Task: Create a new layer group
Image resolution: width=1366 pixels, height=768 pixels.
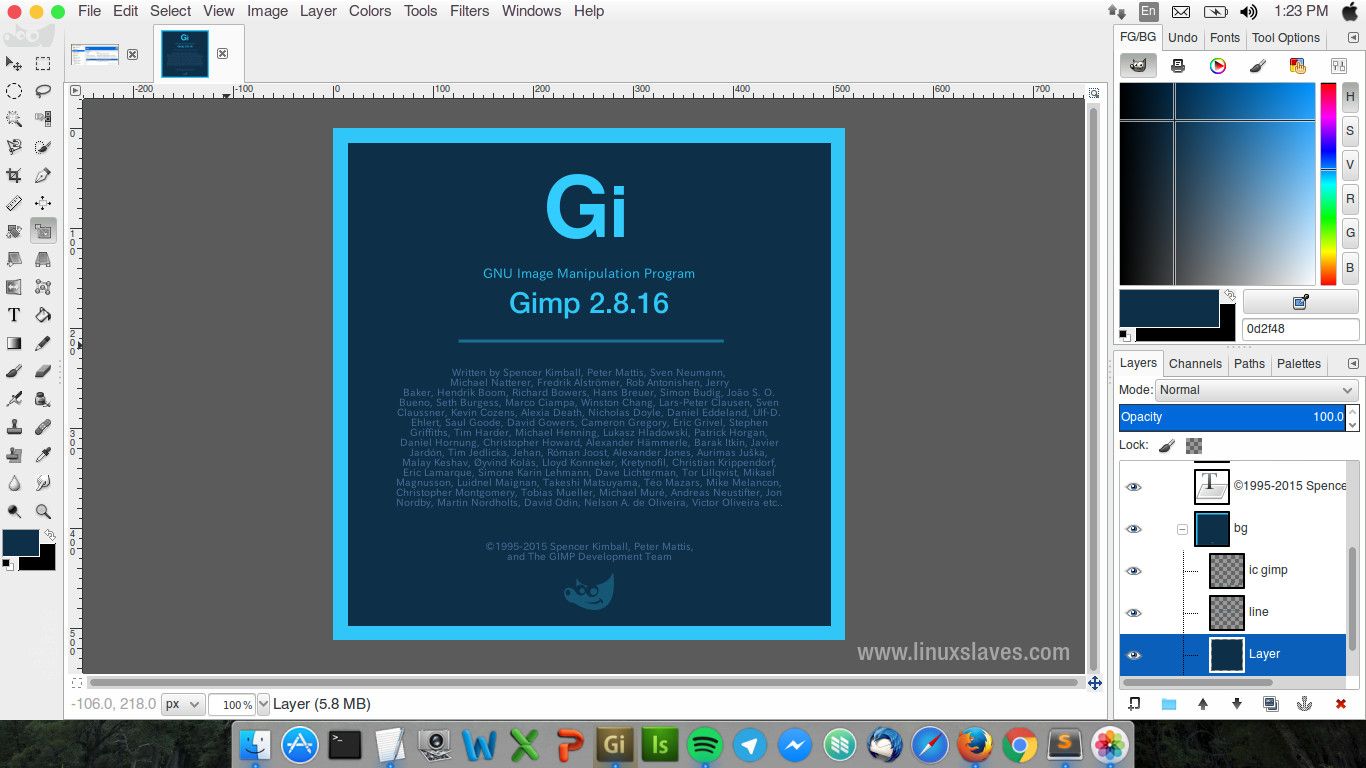Action: click(x=1168, y=704)
